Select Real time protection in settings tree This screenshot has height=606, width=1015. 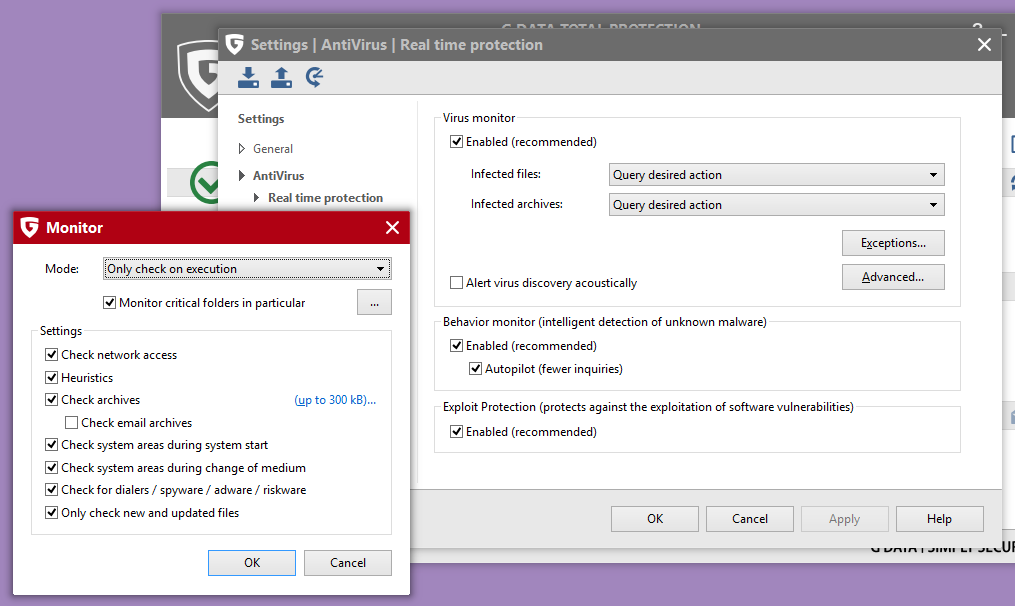click(x=325, y=198)
